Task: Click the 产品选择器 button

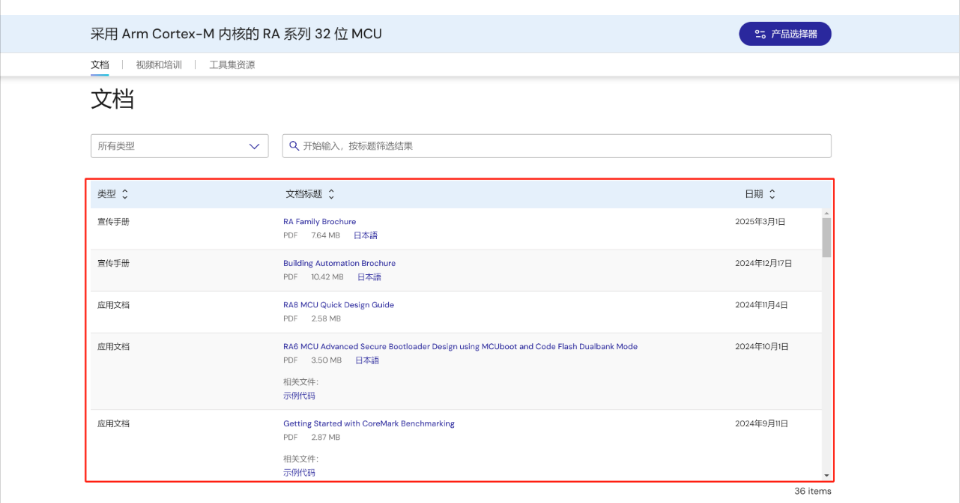Action: (785, 34)
